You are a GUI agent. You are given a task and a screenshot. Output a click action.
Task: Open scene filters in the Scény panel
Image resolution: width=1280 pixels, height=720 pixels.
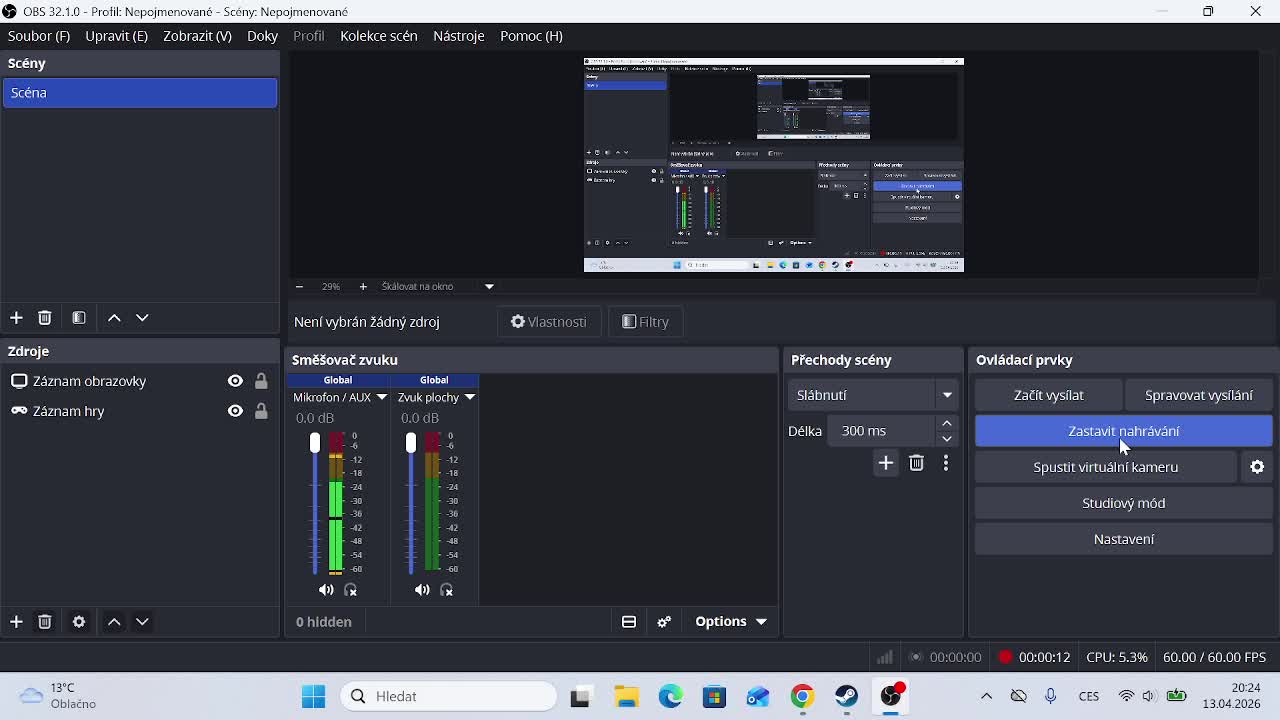coord(79,318)
